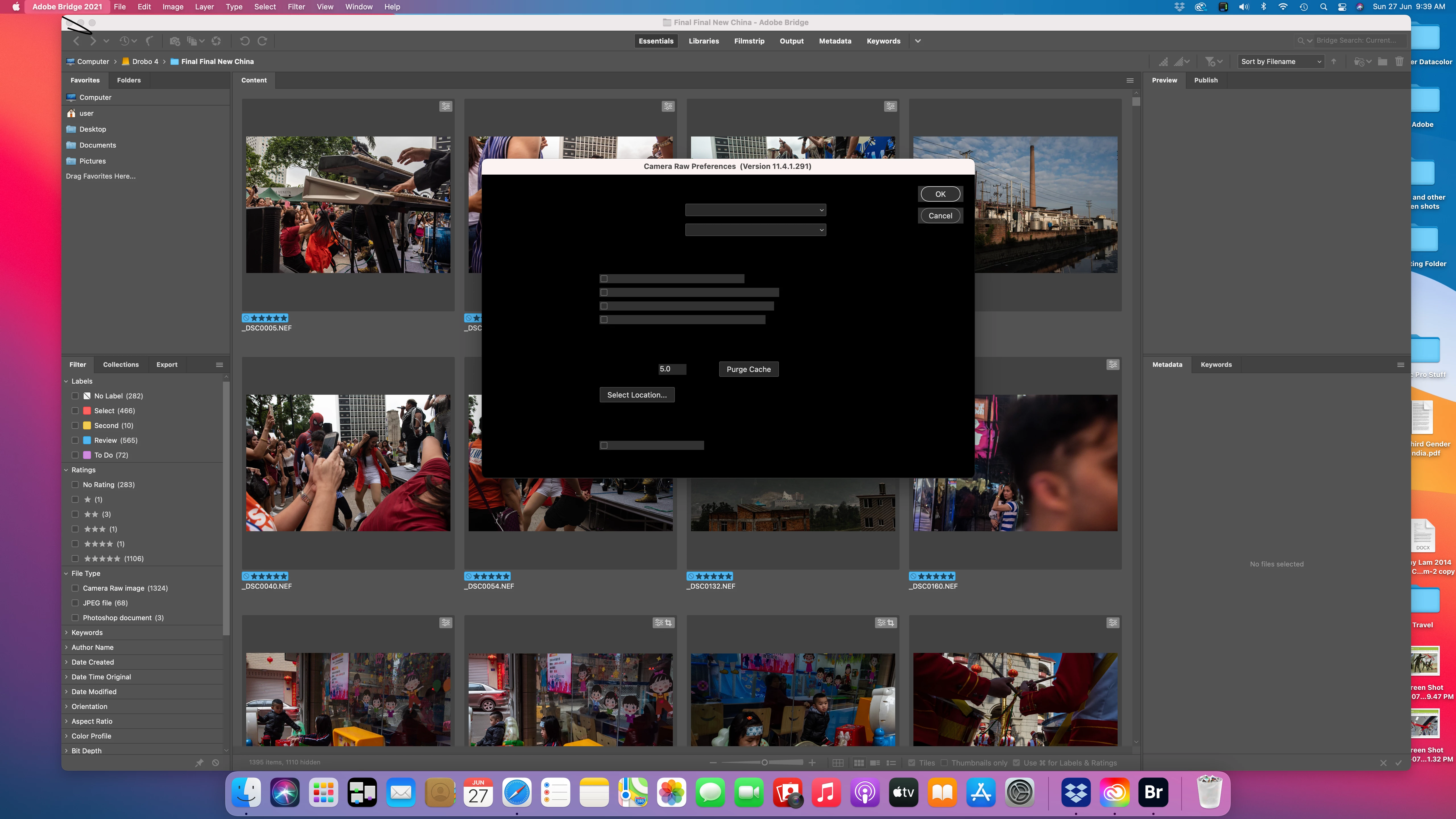
Task: Switch to the Filmstrip workspace
Action: pos(749,41)
